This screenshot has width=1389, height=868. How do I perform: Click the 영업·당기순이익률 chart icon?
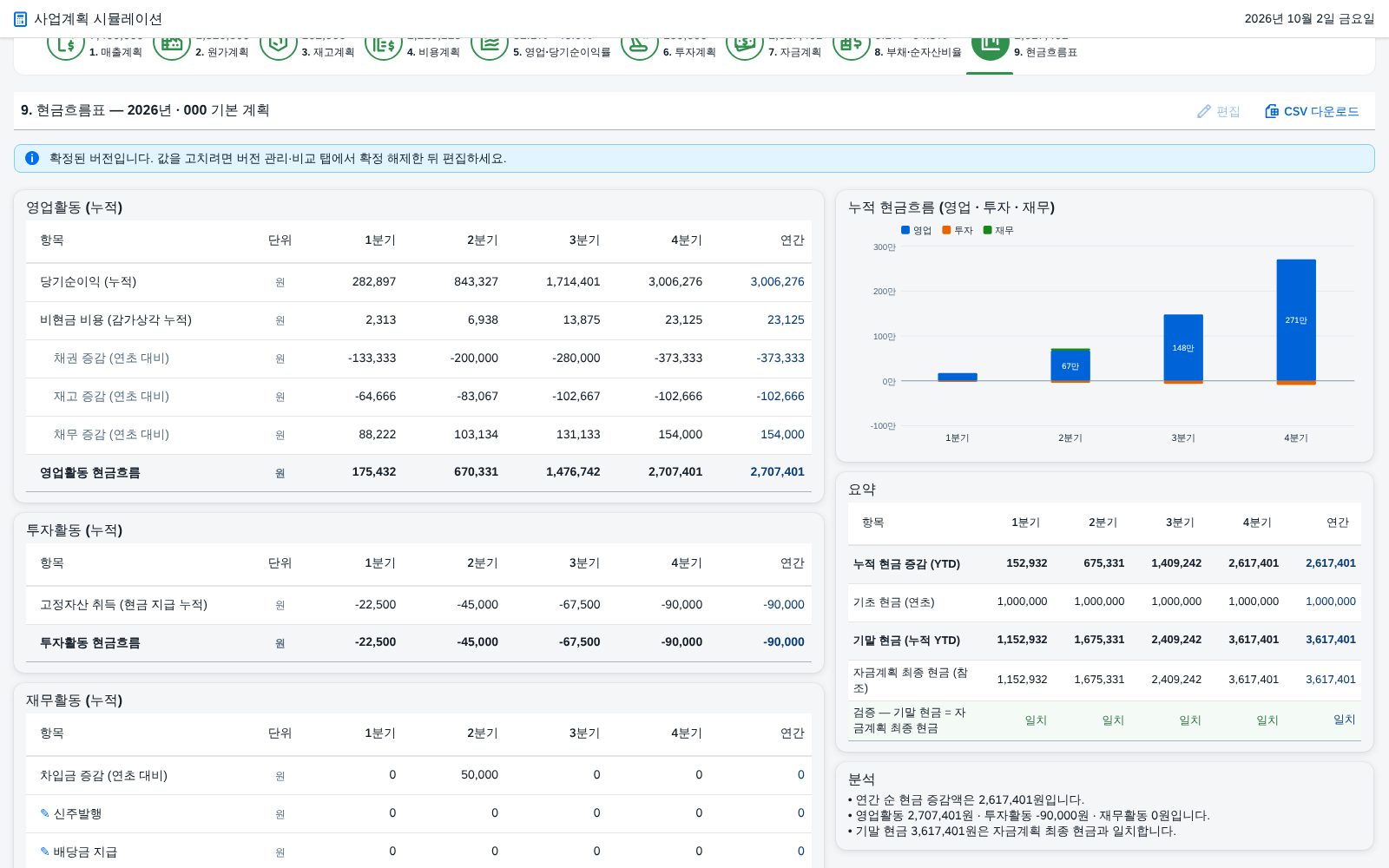(x=490, y=48)
